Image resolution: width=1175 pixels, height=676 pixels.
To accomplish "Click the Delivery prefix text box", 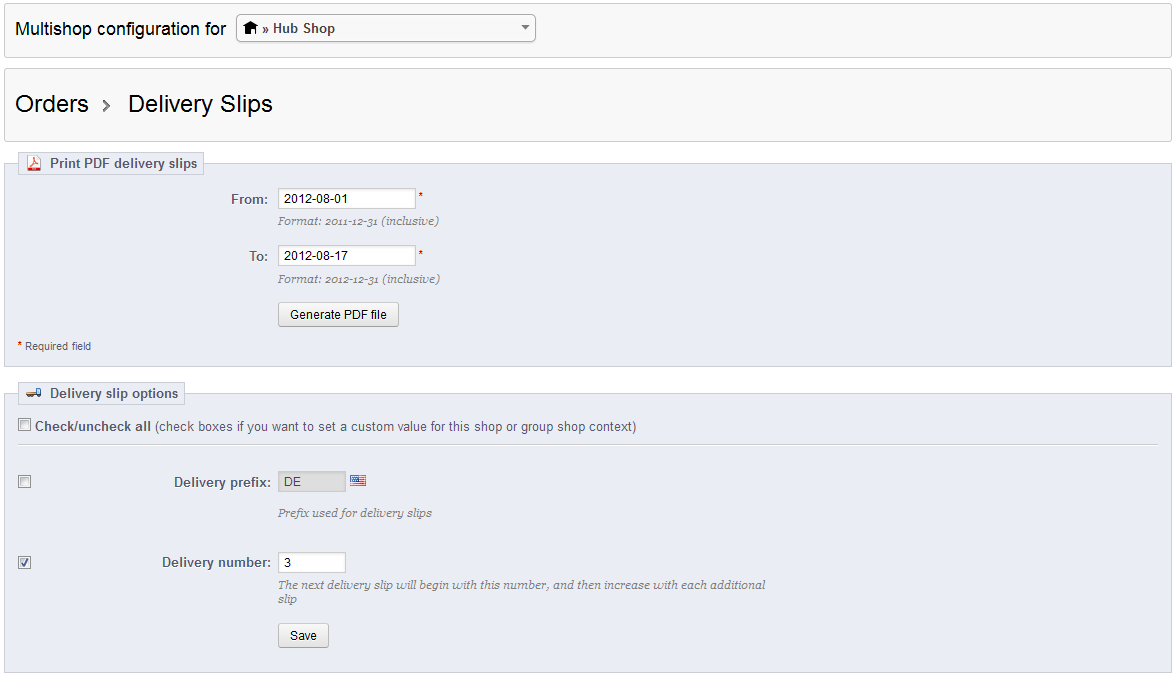I will (x=311, y=482).
